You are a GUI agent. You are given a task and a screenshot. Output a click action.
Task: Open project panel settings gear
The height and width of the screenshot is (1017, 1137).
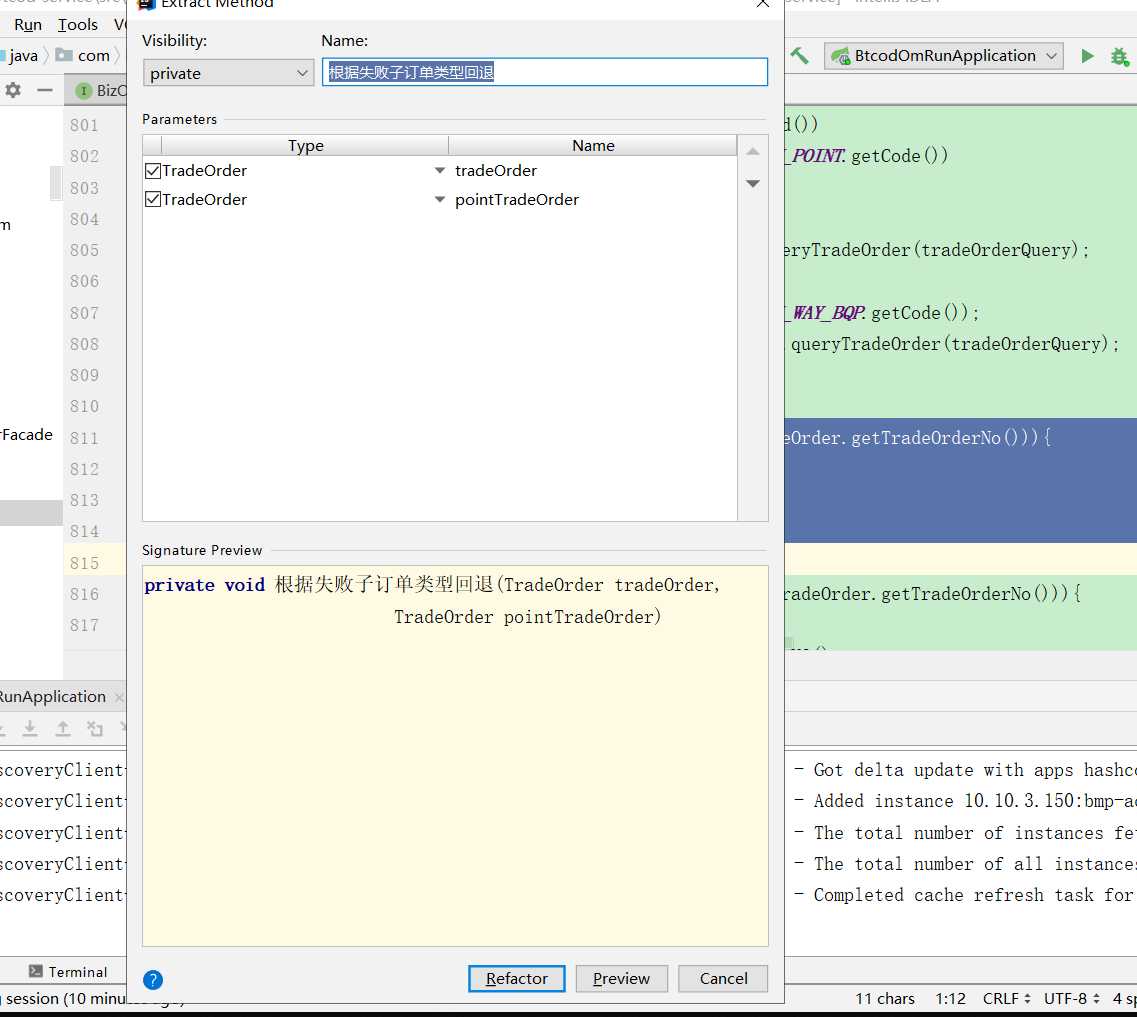pos(13,90)
